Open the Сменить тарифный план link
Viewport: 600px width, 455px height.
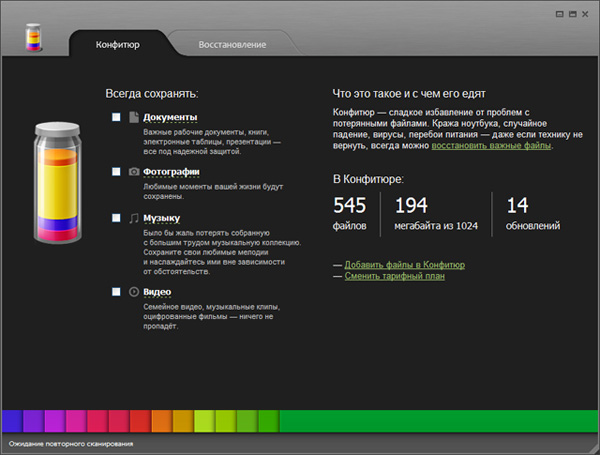(x=394, y=276)
